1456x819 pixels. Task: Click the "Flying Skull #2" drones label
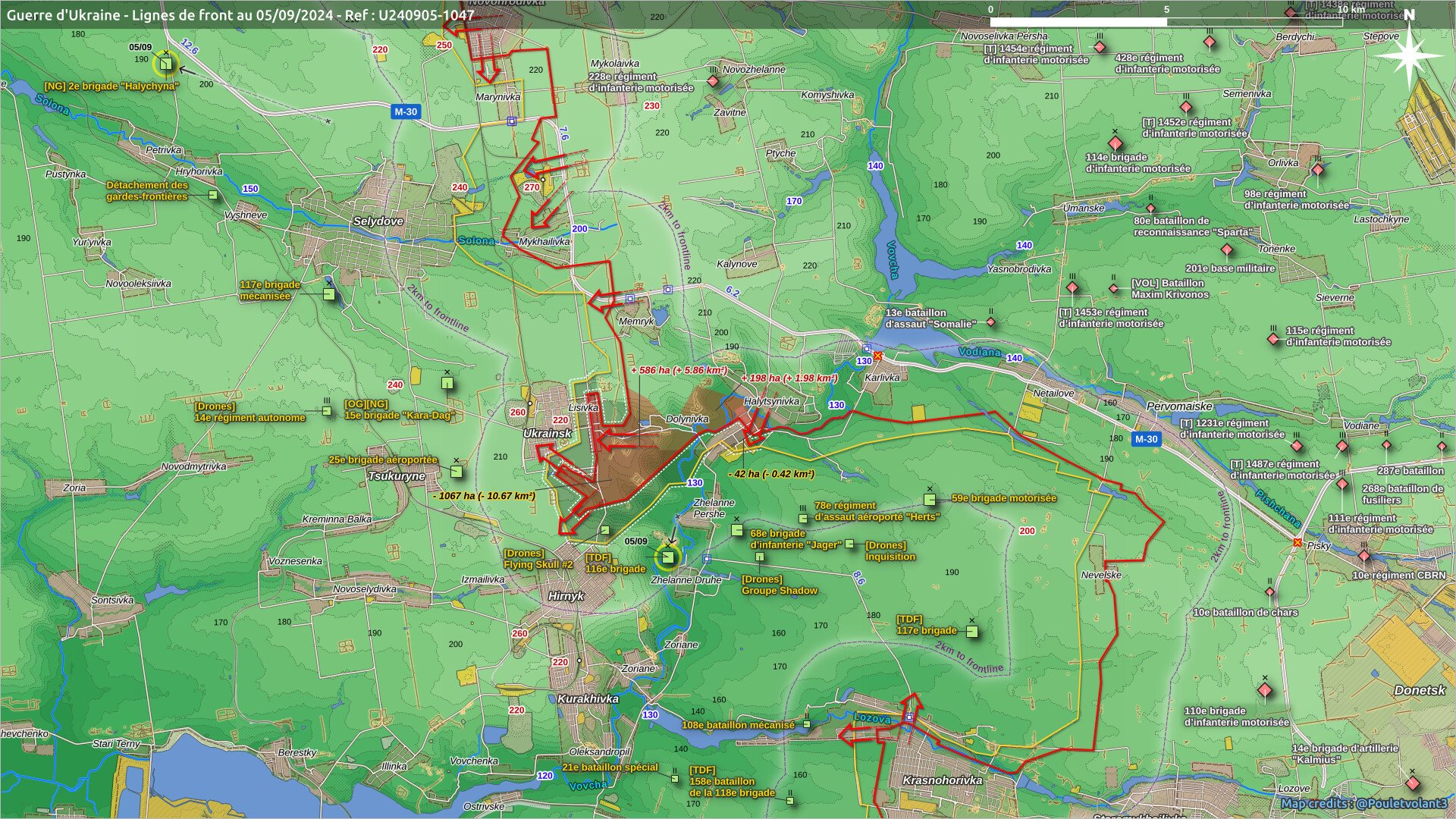click(x=538, y=565)
